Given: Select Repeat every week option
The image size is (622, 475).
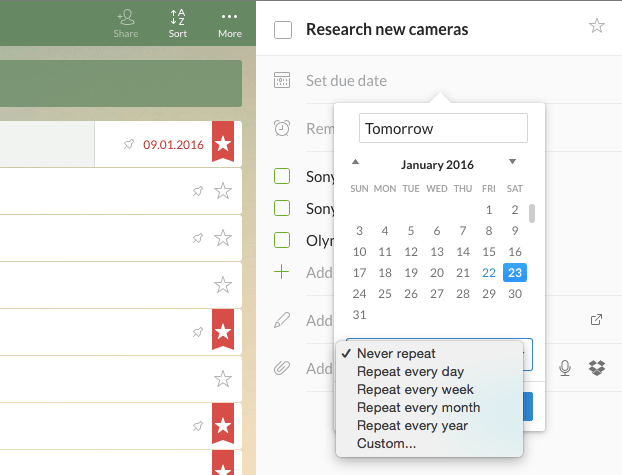Looking at the screenshot, I should pos(429,389).
